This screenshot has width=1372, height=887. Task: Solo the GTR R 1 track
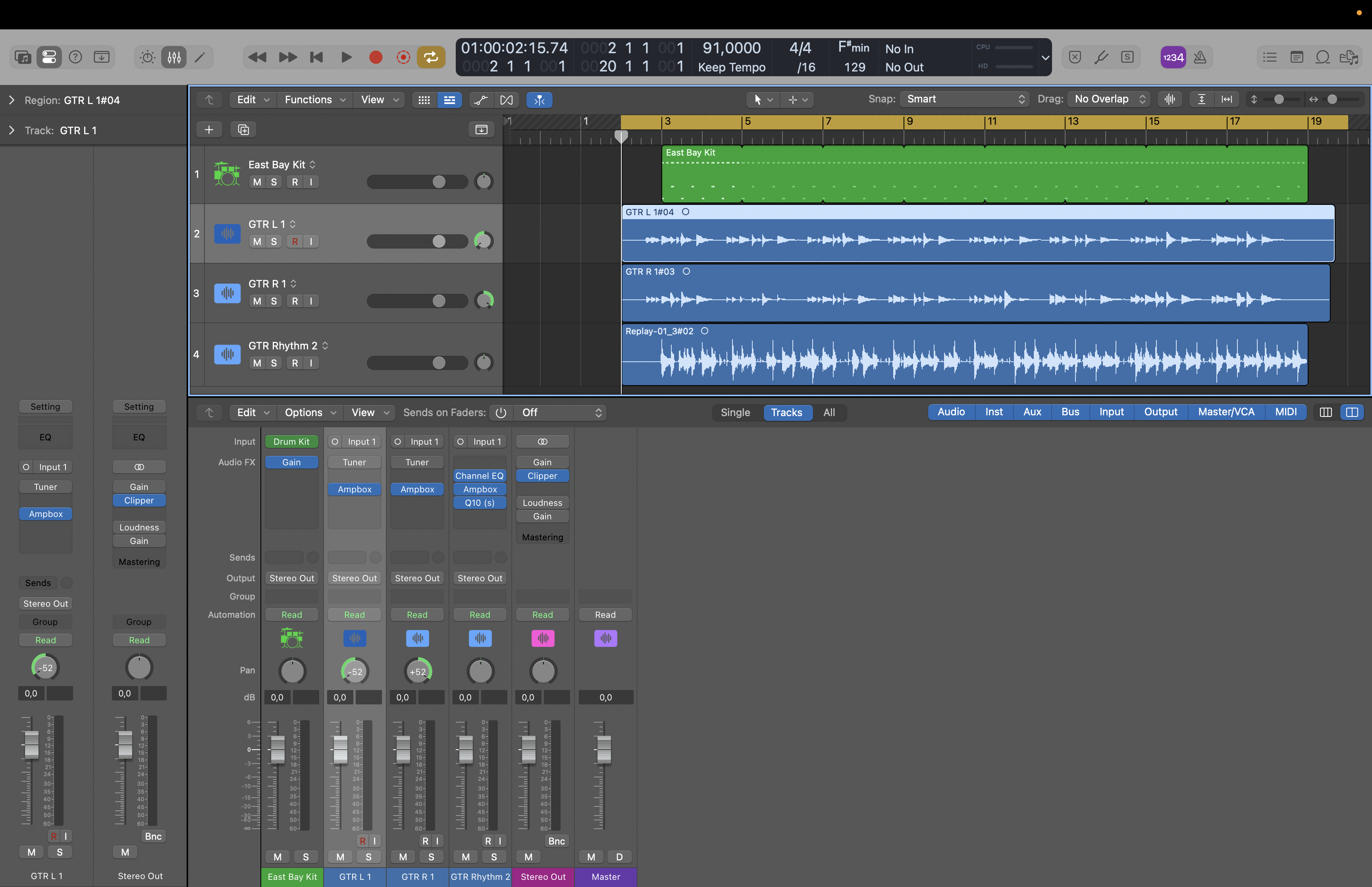coord(274,301)
